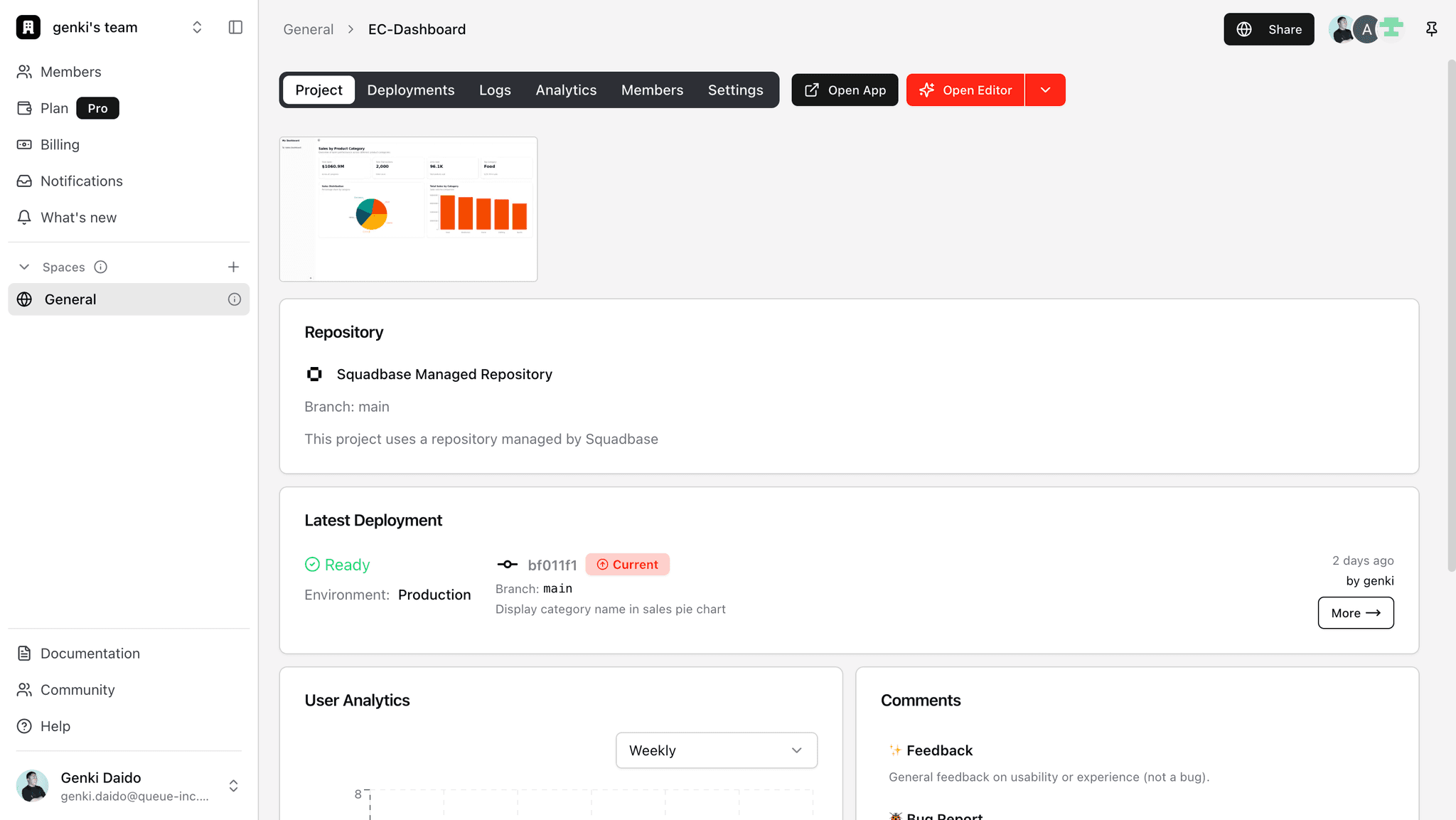Open the Weekly period dropdown
Image resolution: width=1456 pixels, height=820 pixels.
[x=716, y=750]
